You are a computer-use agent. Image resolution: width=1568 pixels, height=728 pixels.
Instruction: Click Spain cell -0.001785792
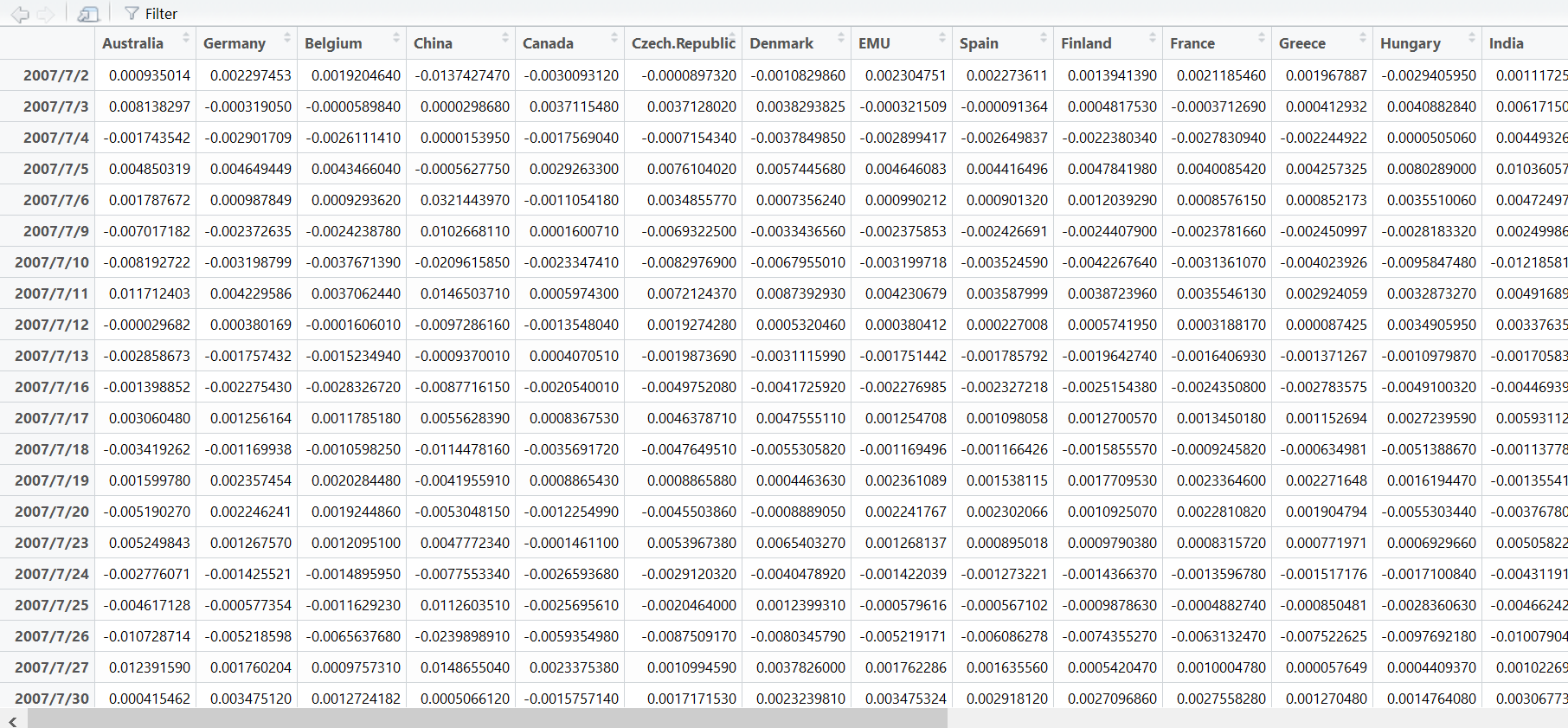pos(1005,356)
